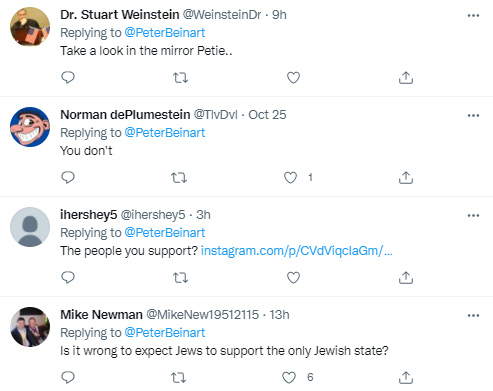Like the 'Take a look in the mirror' tweet
This screenshot has width=493, height=391.
pyautogui.click(x=293, y=78)
